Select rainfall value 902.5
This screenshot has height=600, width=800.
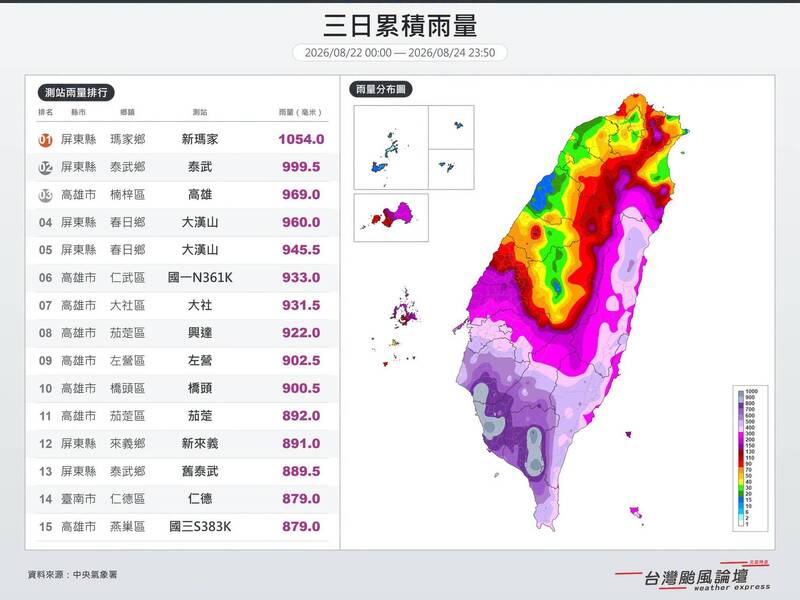point(301,361)
